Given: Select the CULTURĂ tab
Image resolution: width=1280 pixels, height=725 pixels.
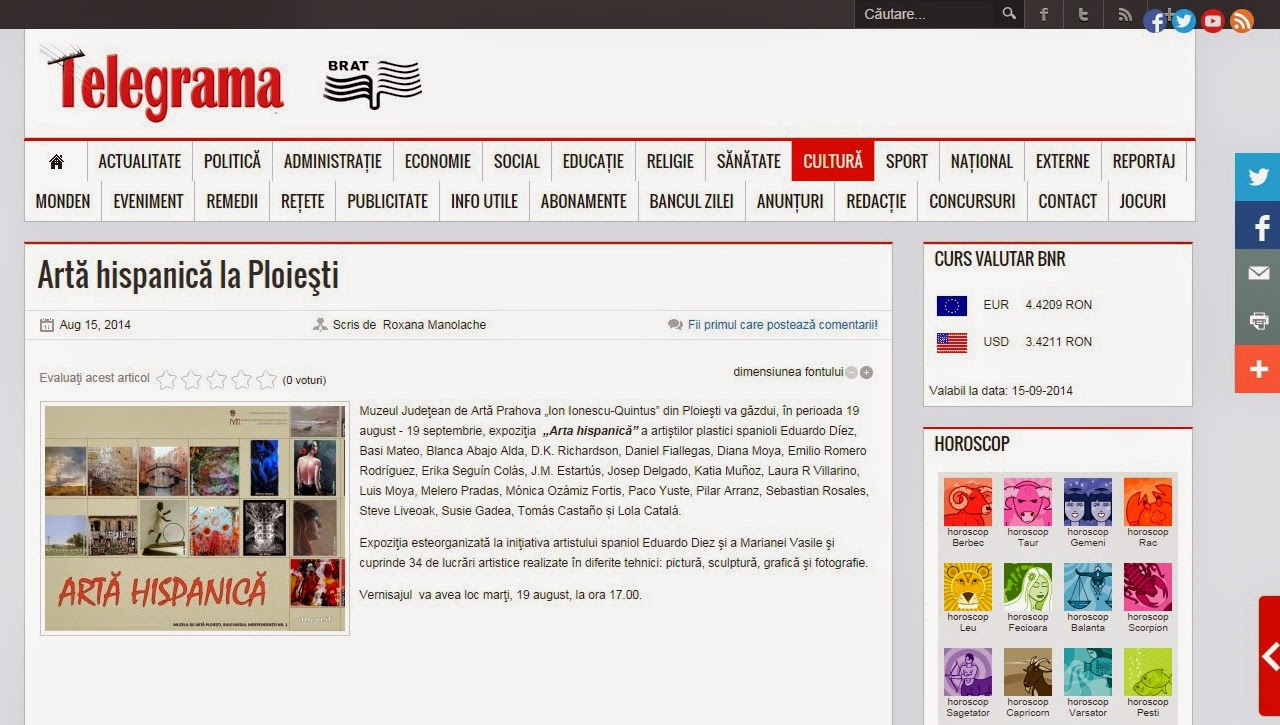Looking at the screenshot, I should (833, 161).
